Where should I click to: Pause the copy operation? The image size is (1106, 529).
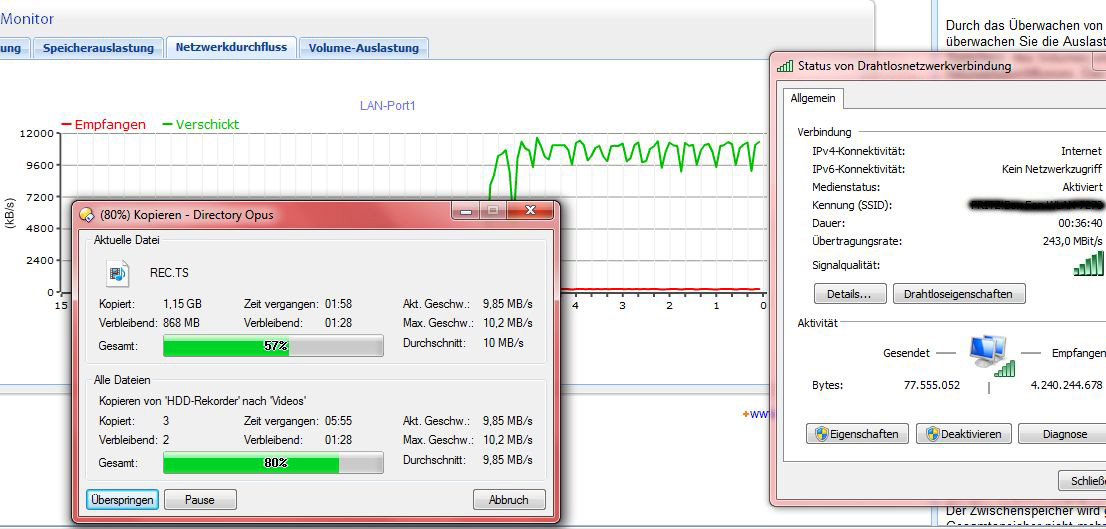coord(200,500)
